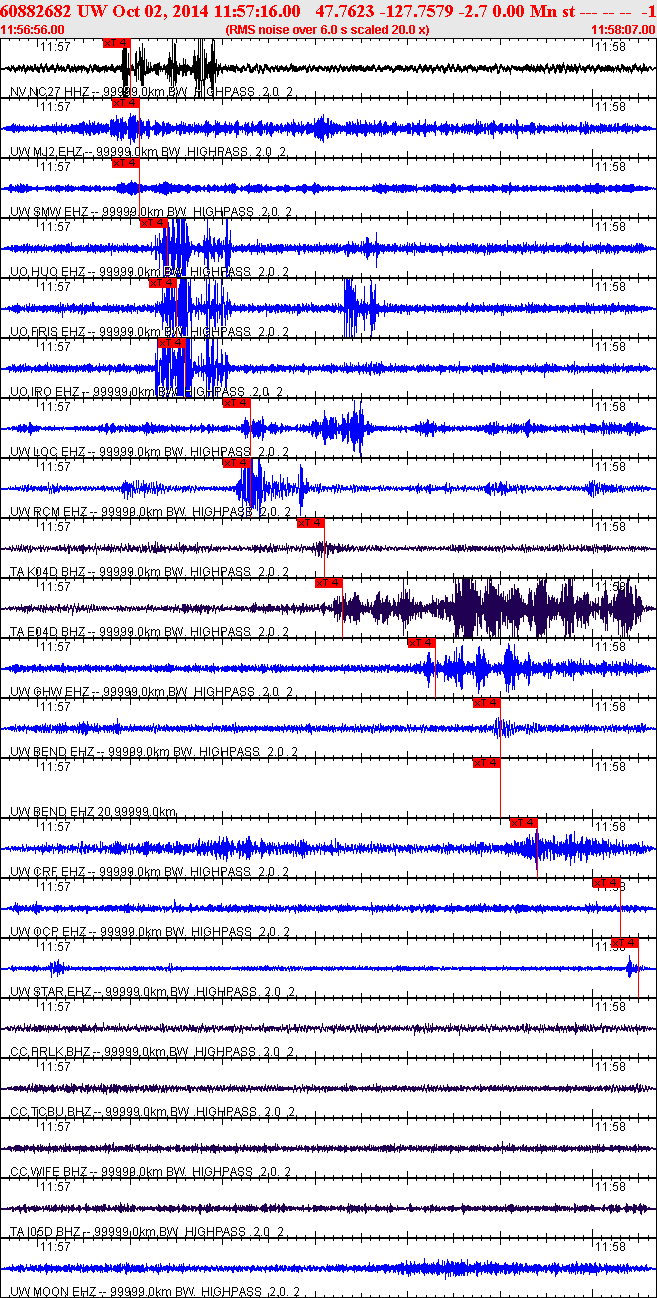Select the red pick marker on K04D trace

[x=310, y=523]
